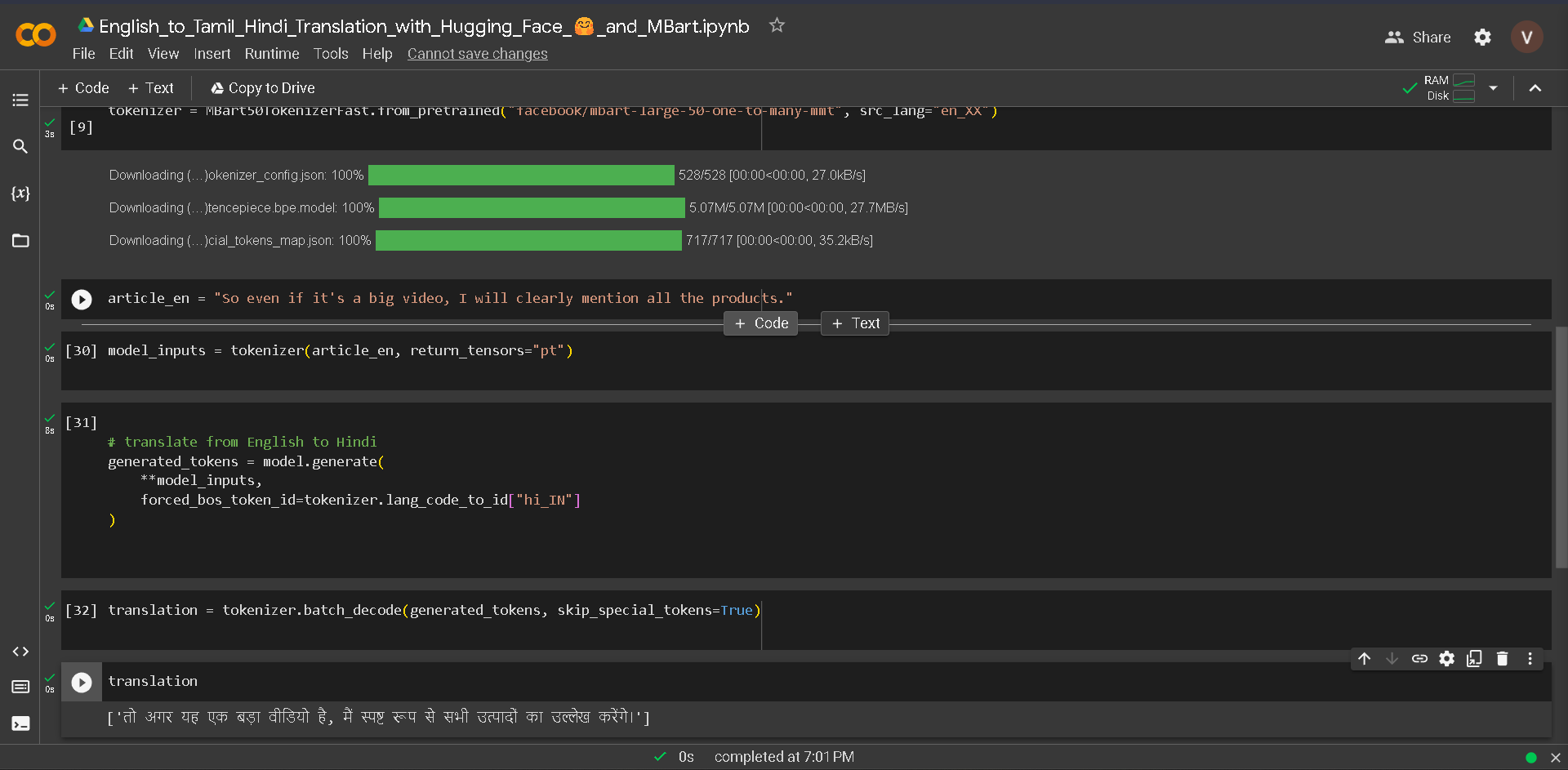Open the Variable inspector panel
Viewport: 1568px width, 770px height.
(20, 194)
